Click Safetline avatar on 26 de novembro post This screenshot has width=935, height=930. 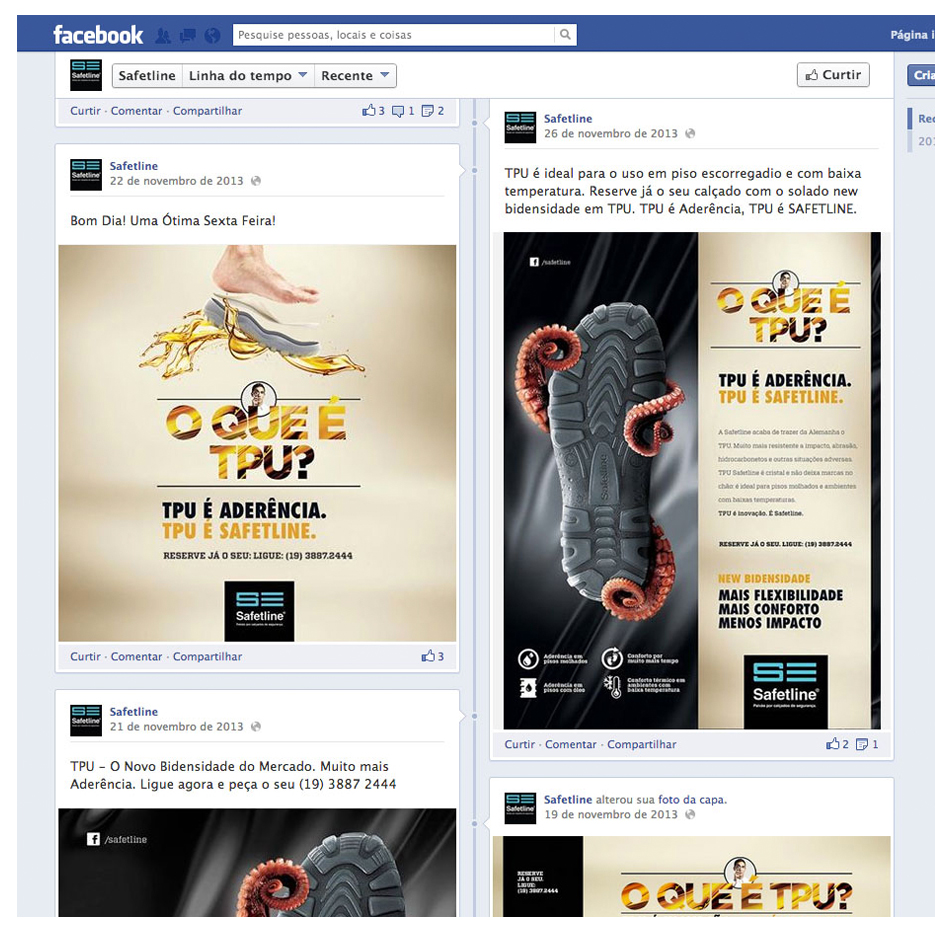click(x=520, y=127)
